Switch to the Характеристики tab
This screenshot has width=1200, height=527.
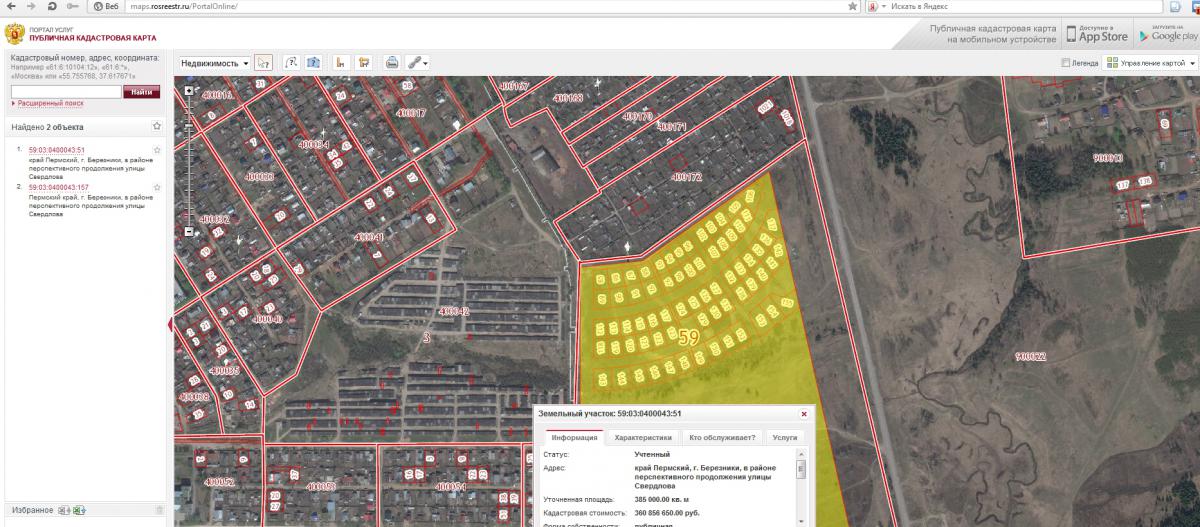click(643, 438)
